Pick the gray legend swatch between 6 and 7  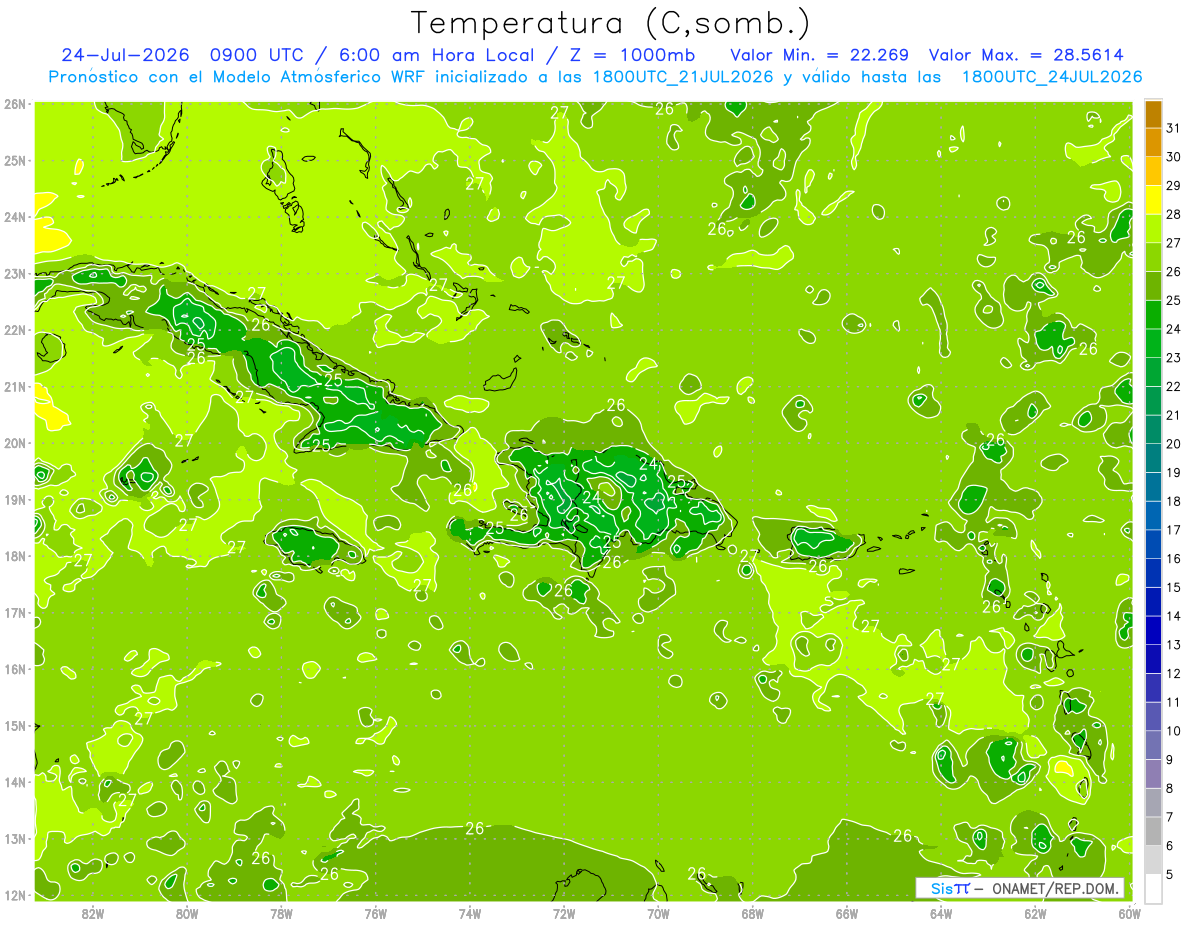click(x=1153, y=831)
